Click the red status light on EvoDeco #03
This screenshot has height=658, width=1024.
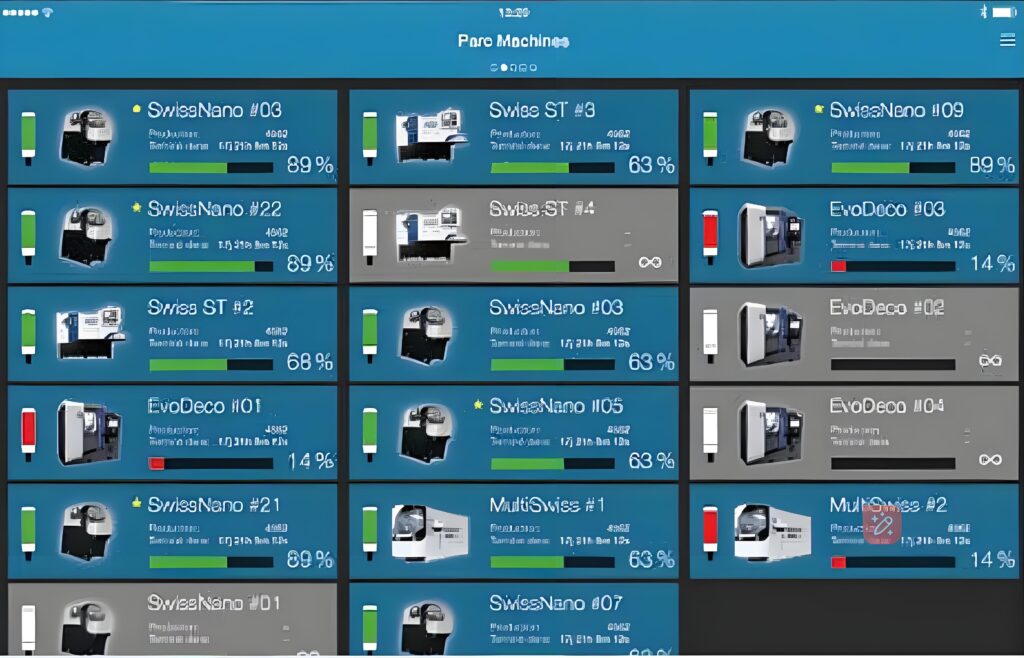point(711,235)
